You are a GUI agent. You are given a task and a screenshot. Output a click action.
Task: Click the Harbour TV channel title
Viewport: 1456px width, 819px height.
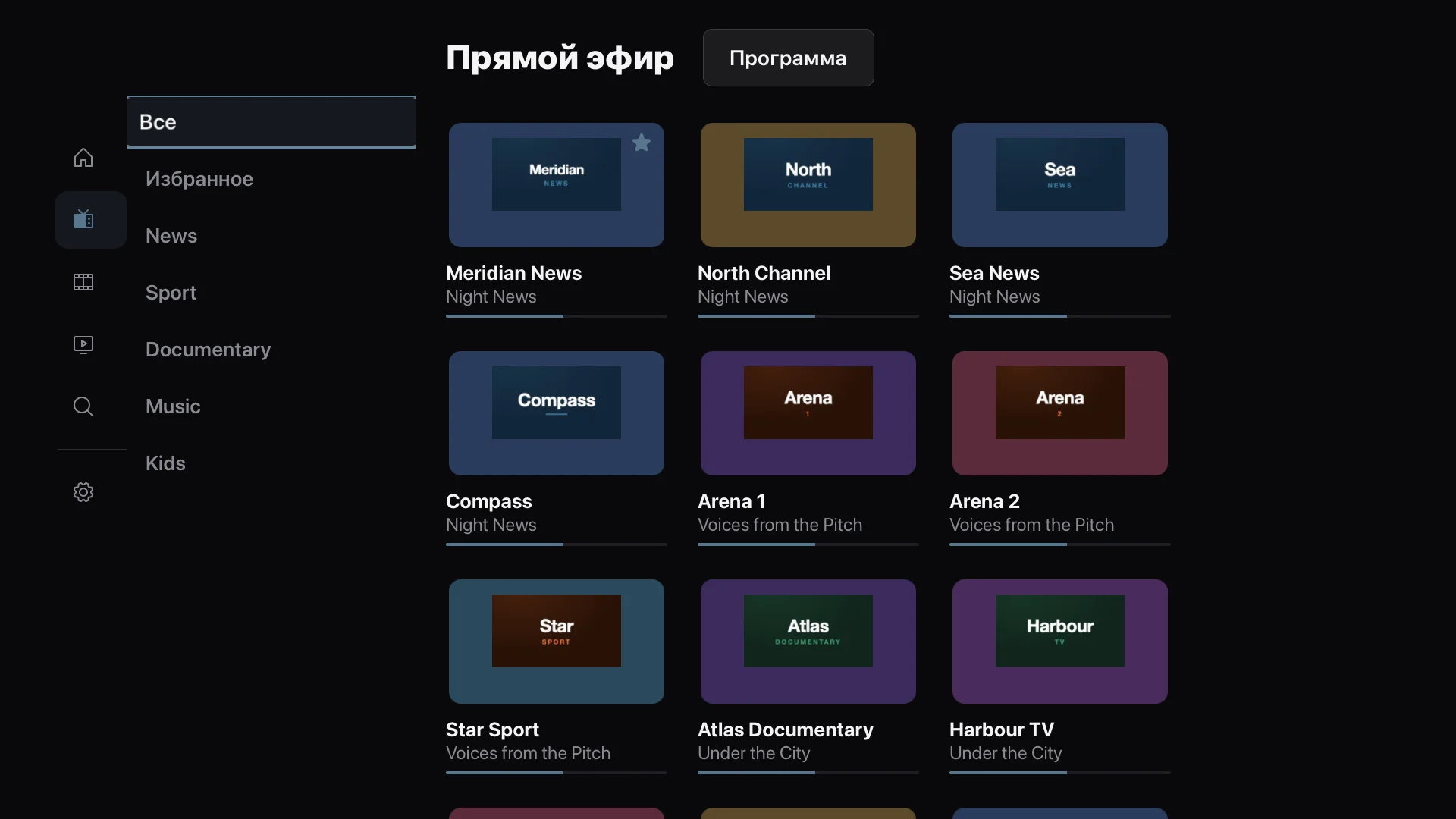pyautogui.click(x=1002, y=730)
